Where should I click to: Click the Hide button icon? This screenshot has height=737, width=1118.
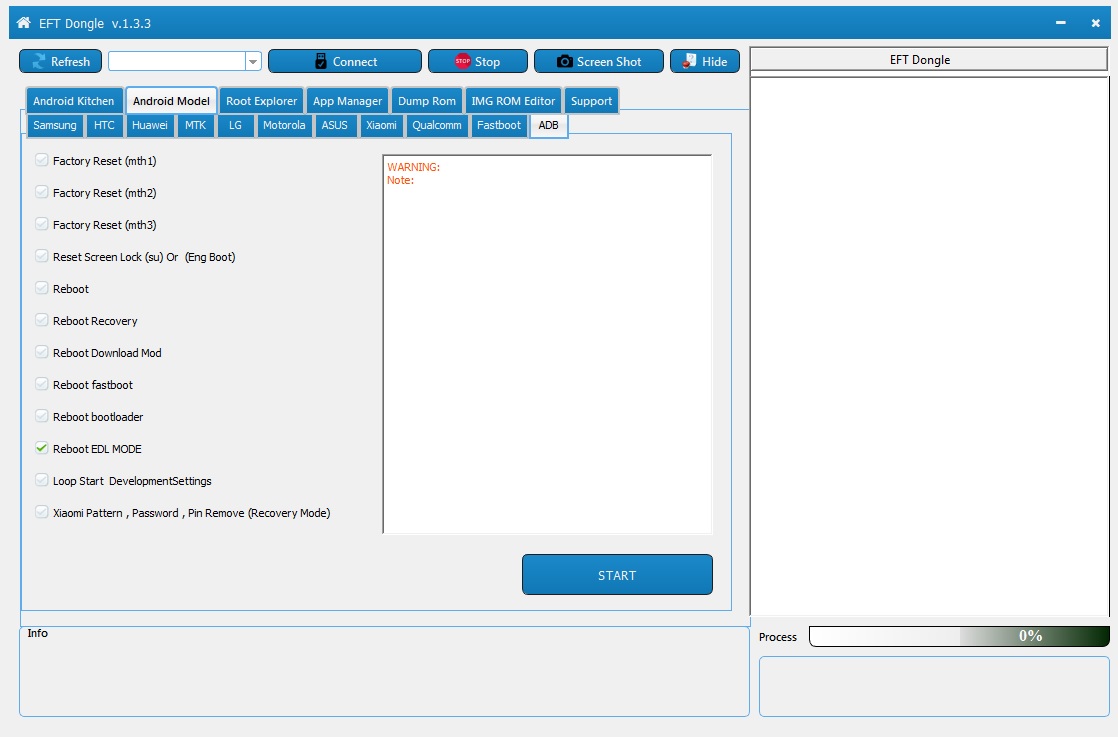[689, 61]
